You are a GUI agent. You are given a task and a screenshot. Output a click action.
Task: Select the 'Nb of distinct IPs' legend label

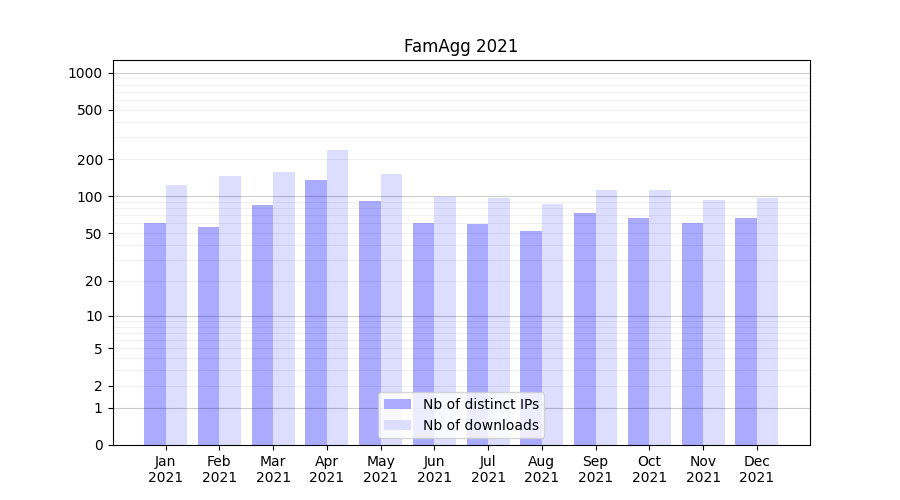(x=480, y=404)
